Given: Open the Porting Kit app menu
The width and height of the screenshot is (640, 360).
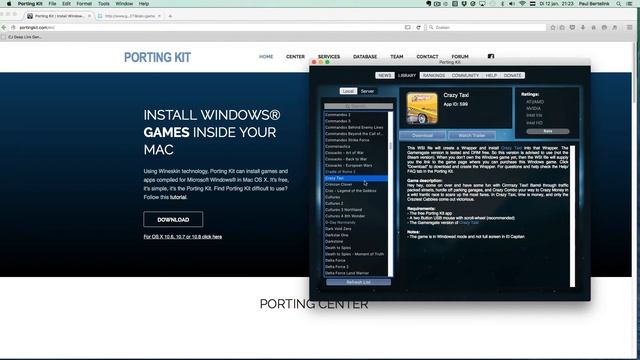Looking at the screenshot, I should 30,4.
